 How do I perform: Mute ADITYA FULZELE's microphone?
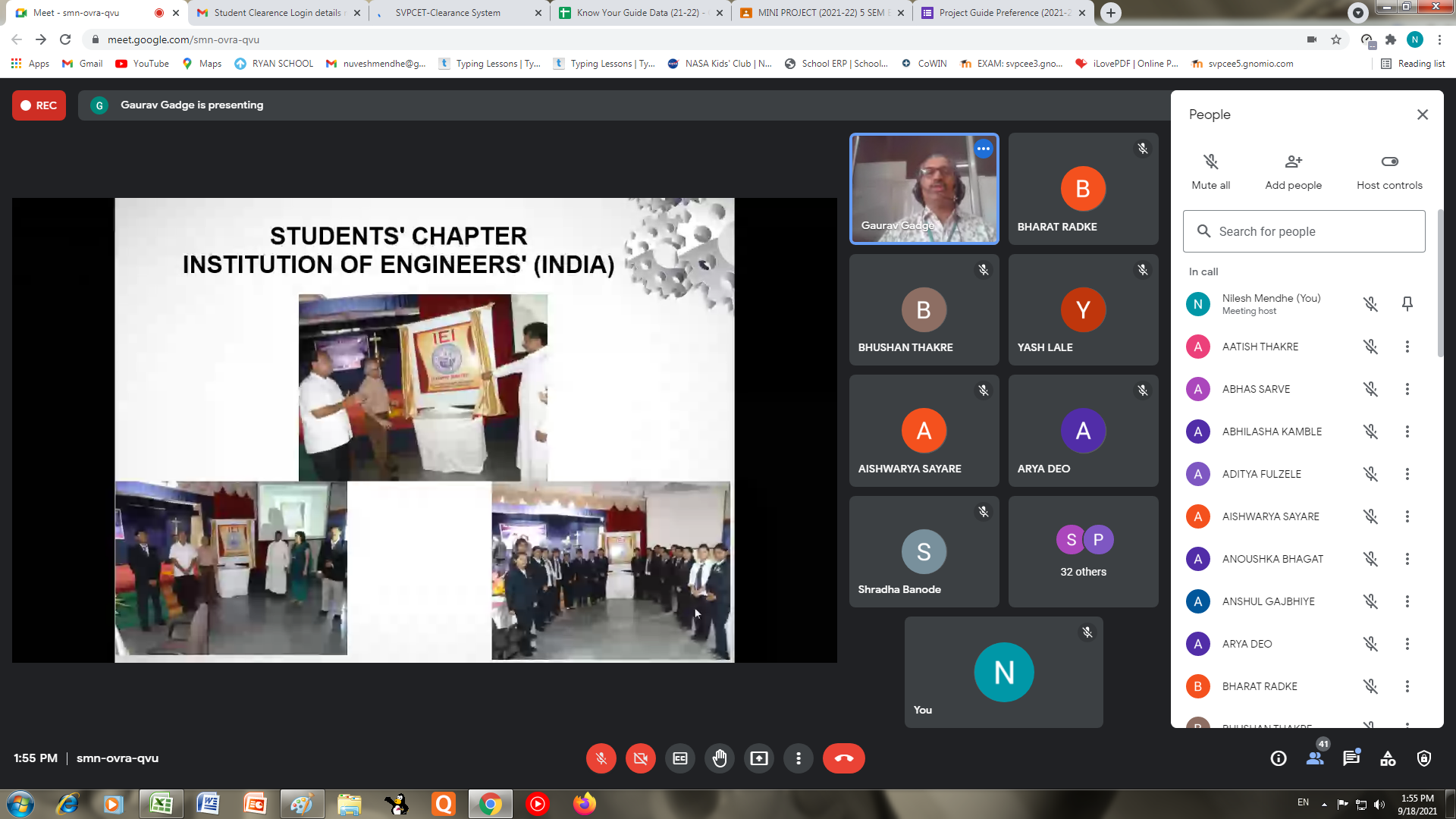tap(1370, 474)
